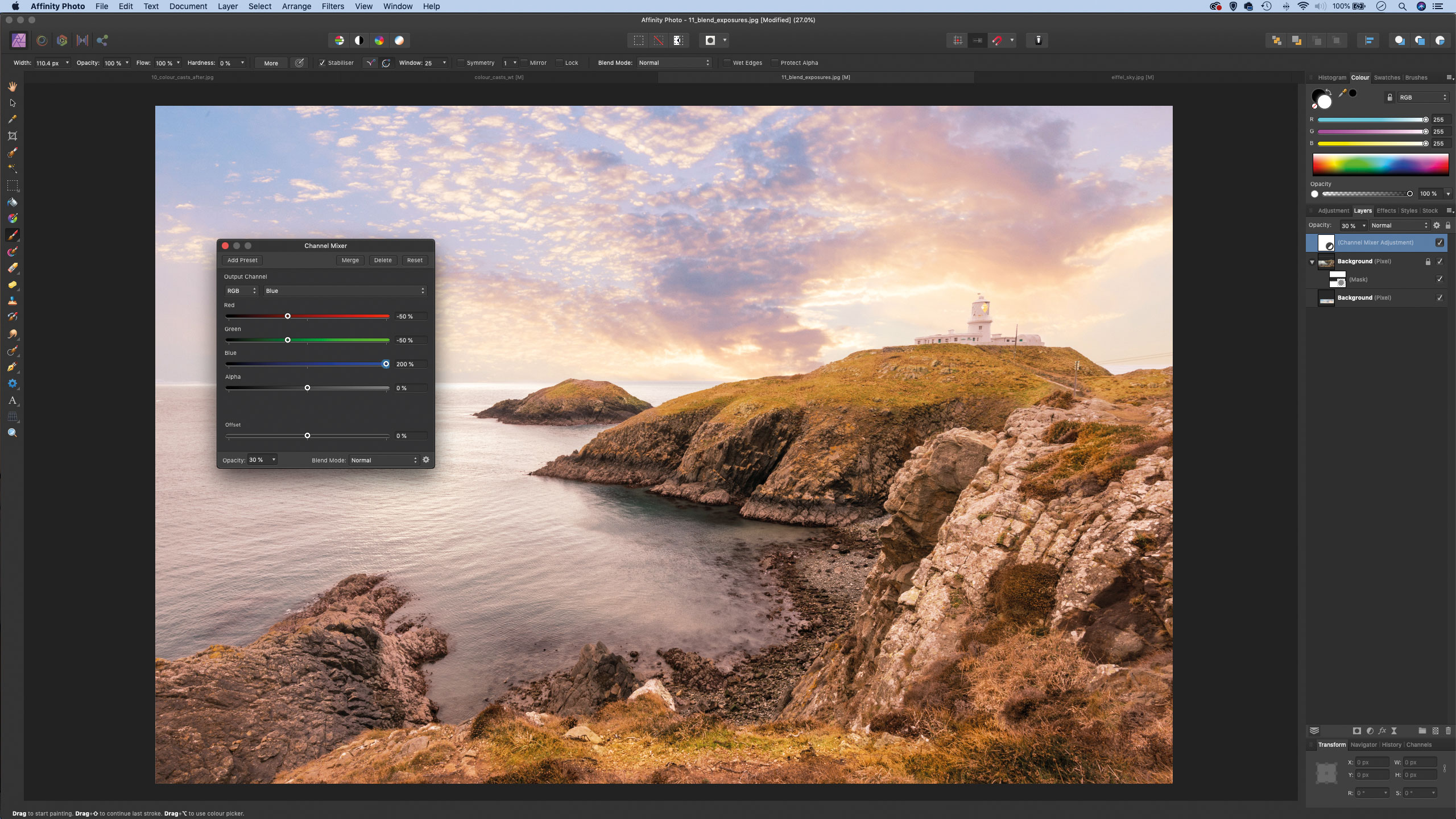Open the RGB colour model dropdown in Channel Mixer
This screenshot has height=819, width=1456.
click(x=241, y=291)
